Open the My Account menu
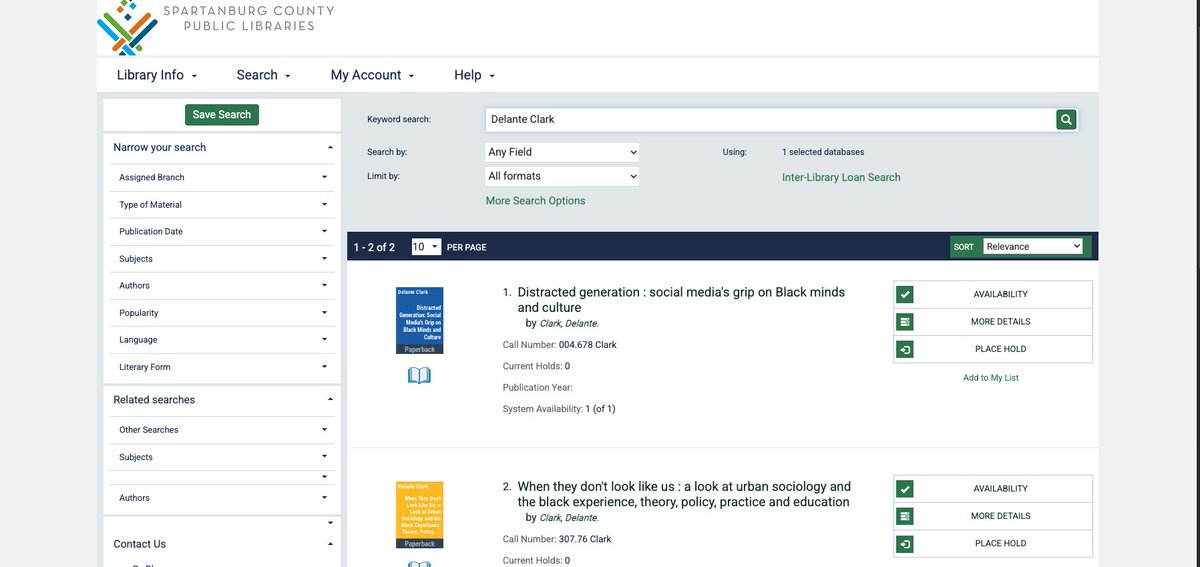Viewport: 1200px width, 567px height. (372, 75)
